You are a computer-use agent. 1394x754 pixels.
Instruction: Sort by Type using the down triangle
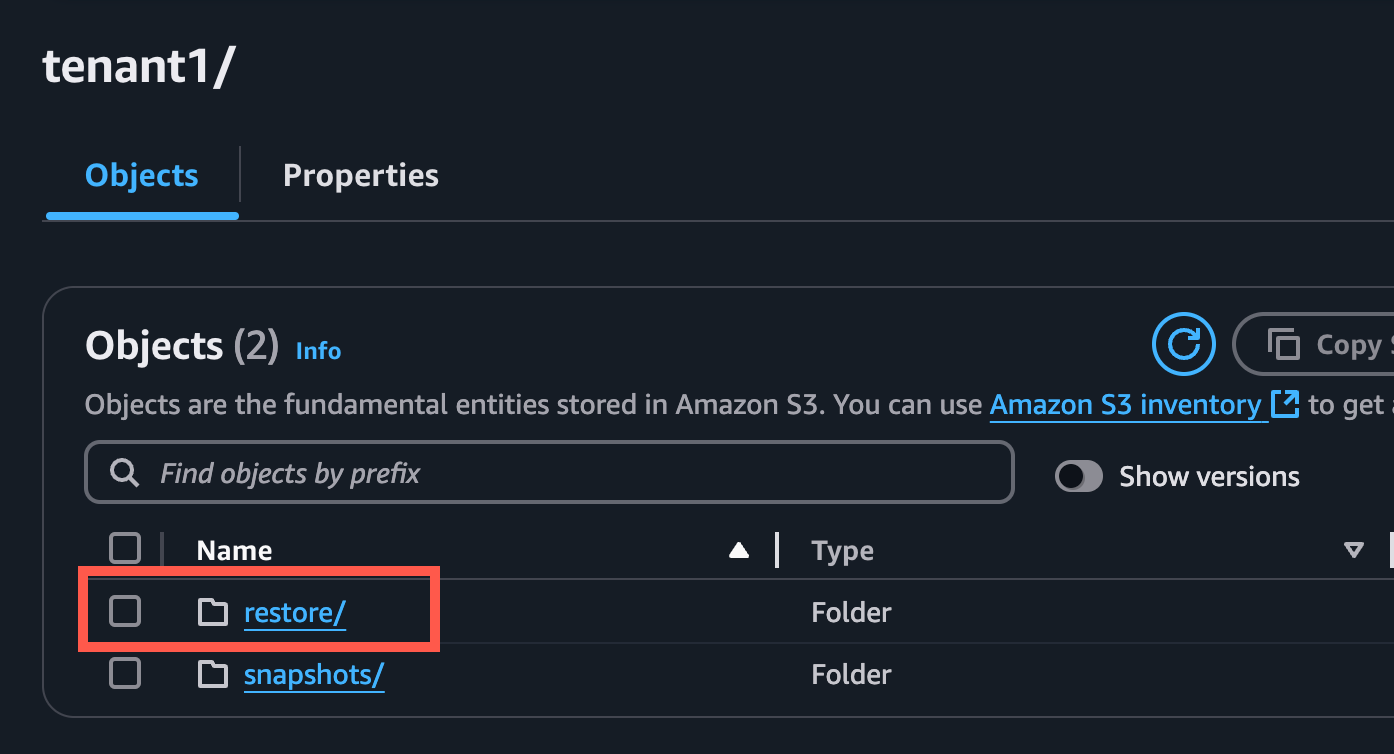[1354, 550]
